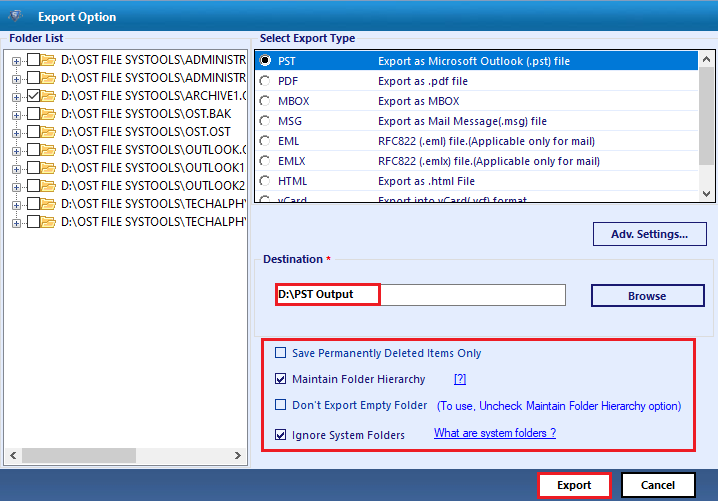Pick the HTML export radio option
The width and height of the screenshot is (718, 501).
(x=265, y=181)
